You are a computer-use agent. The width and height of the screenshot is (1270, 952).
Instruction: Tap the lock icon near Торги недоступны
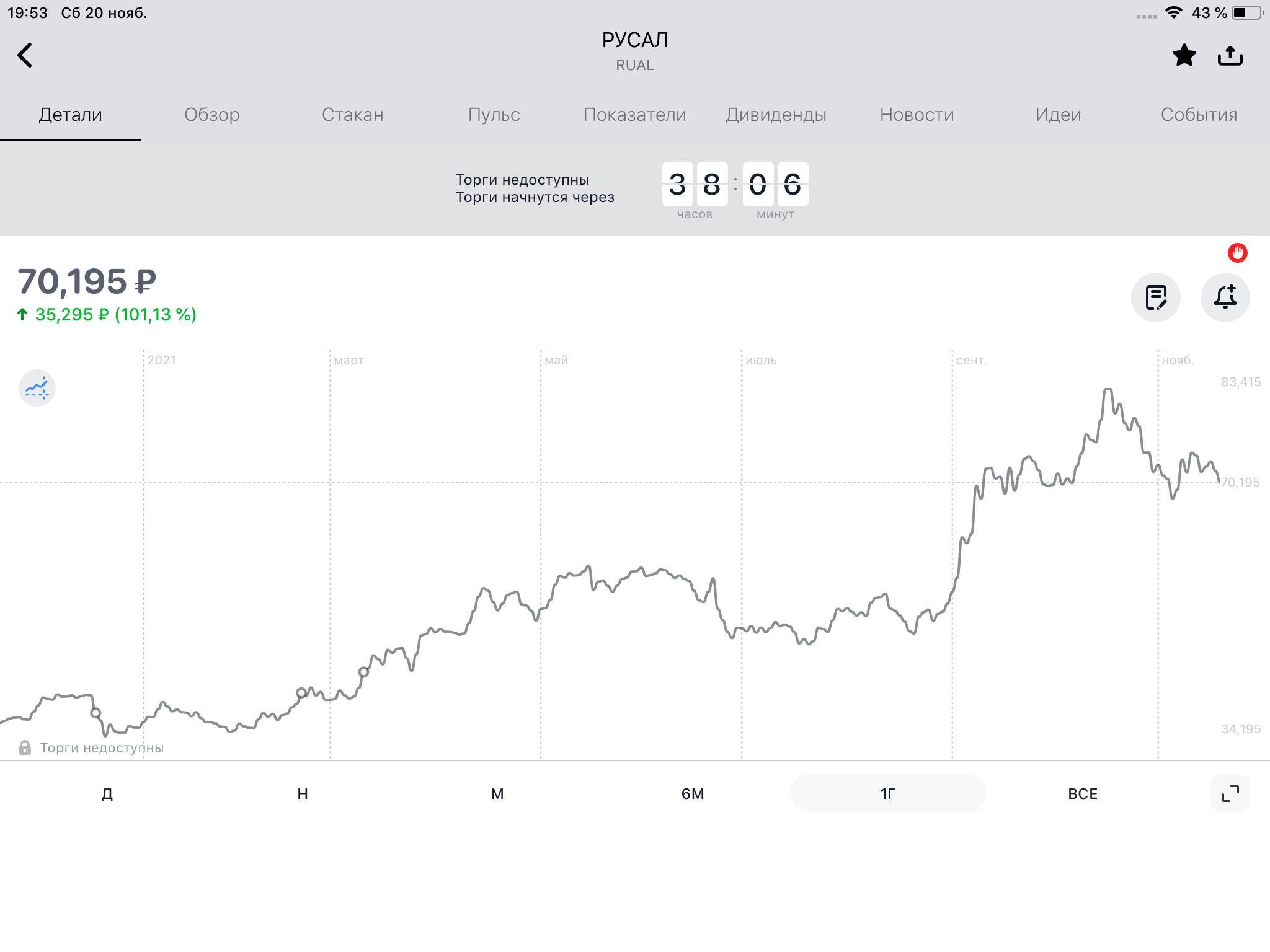25,747
